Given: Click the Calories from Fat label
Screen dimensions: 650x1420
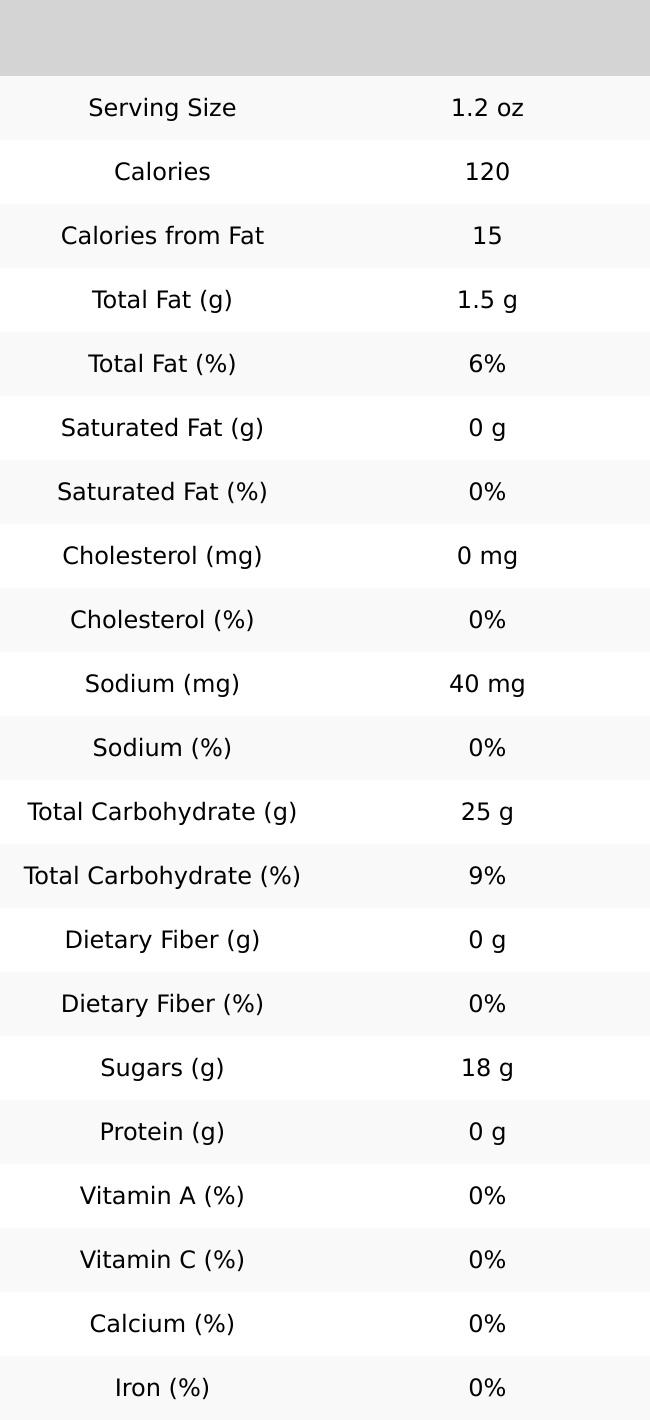Looking at the screenshot, I should pyautogui.click(x=162, y=236).
